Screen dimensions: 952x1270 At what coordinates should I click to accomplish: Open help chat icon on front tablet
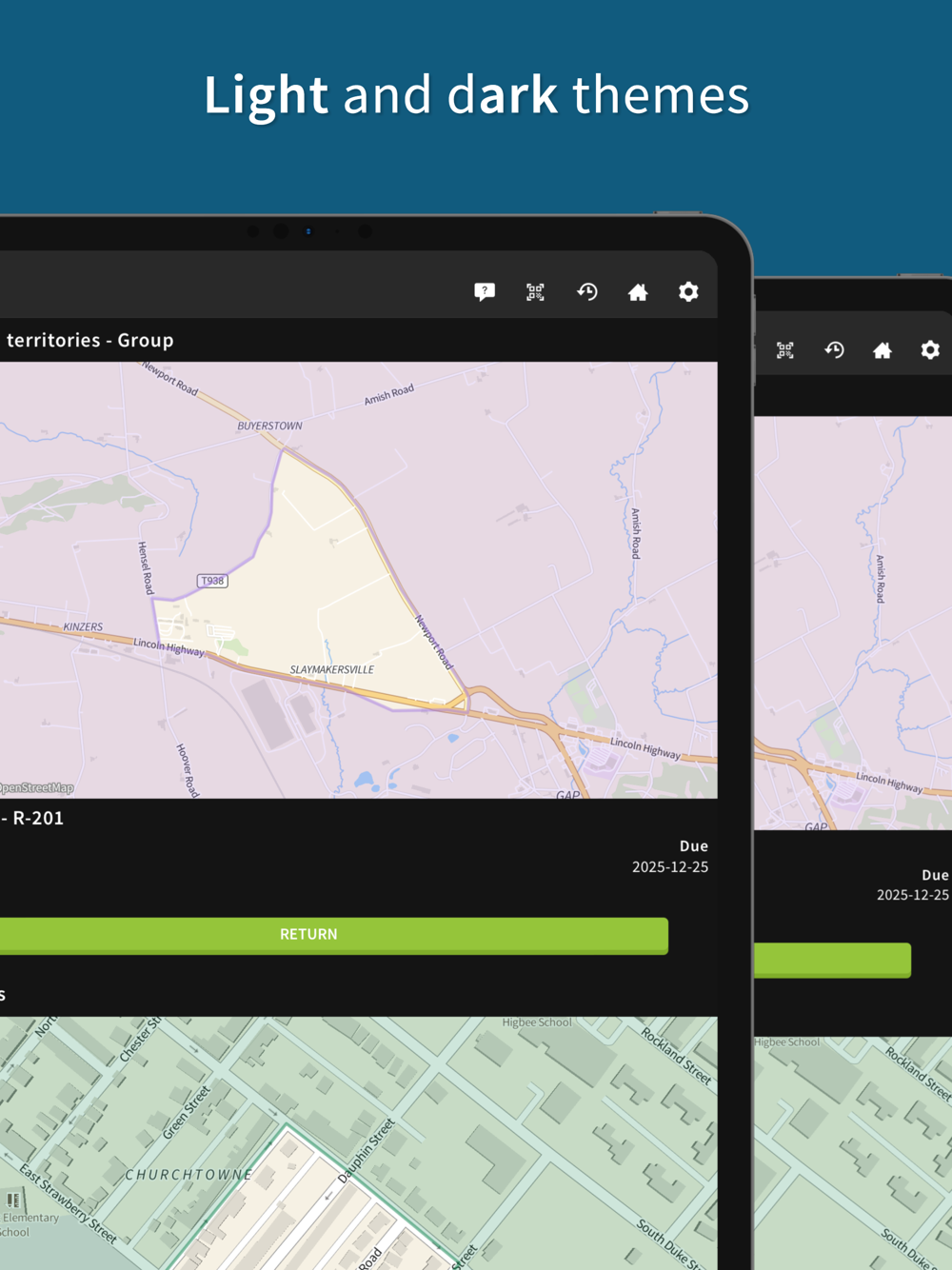pyautogui.click(x=485, y=292)
